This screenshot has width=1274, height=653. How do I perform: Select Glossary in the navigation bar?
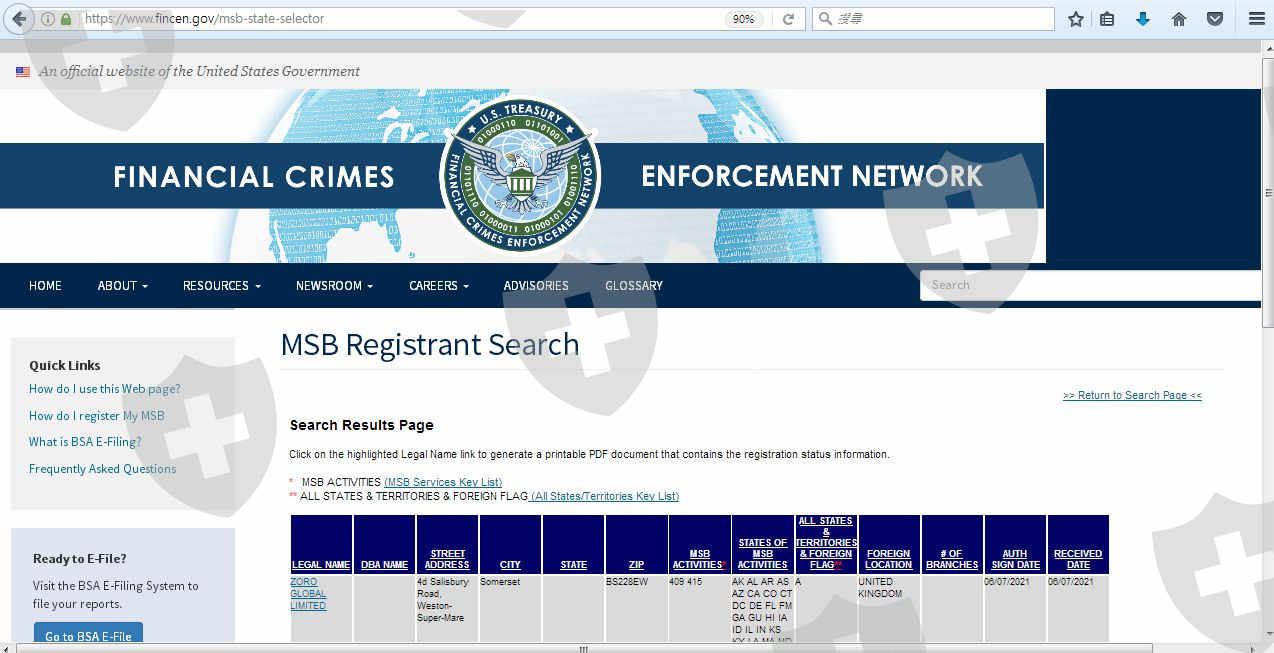[x=634, y=286]
